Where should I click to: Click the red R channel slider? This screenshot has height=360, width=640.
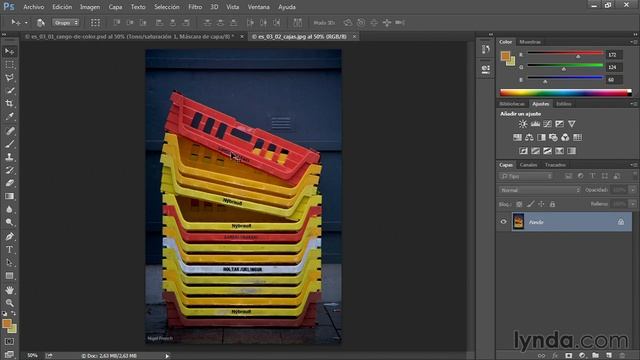565,53
